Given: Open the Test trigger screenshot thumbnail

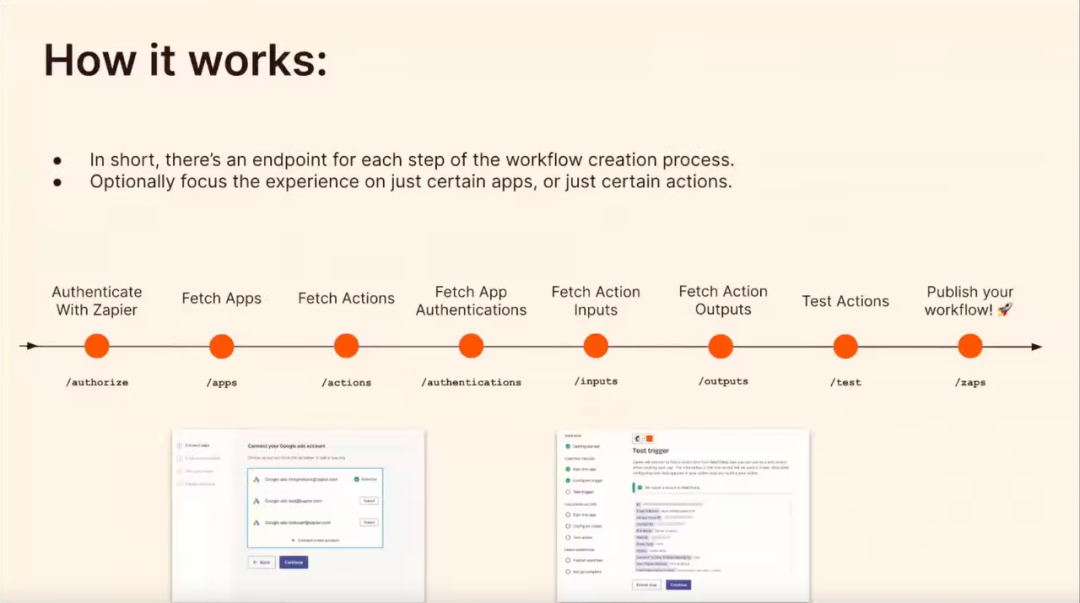Looking at the screenshot, I should pyautogui.click(x=683, y=515).
